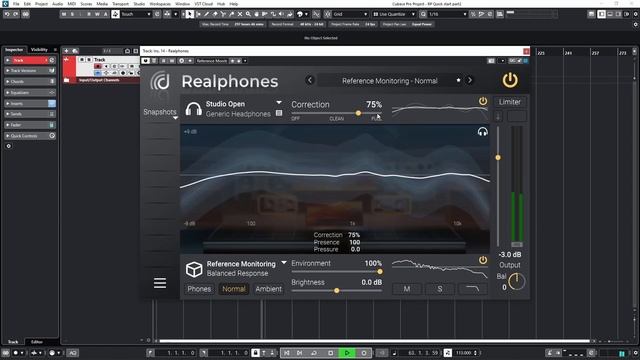Click the Studio Open headphones icon

(193, 109)
